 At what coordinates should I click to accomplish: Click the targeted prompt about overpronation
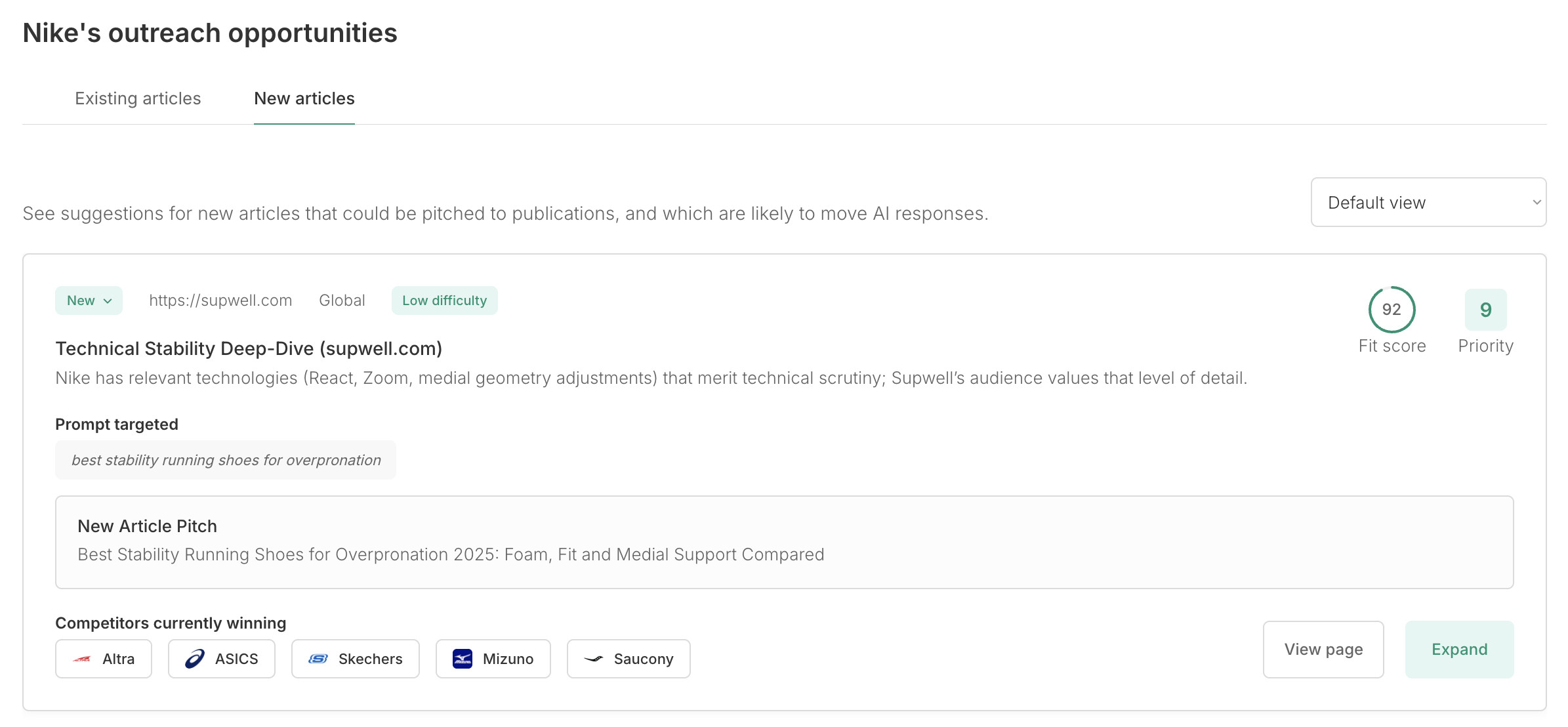click(226, 460)
